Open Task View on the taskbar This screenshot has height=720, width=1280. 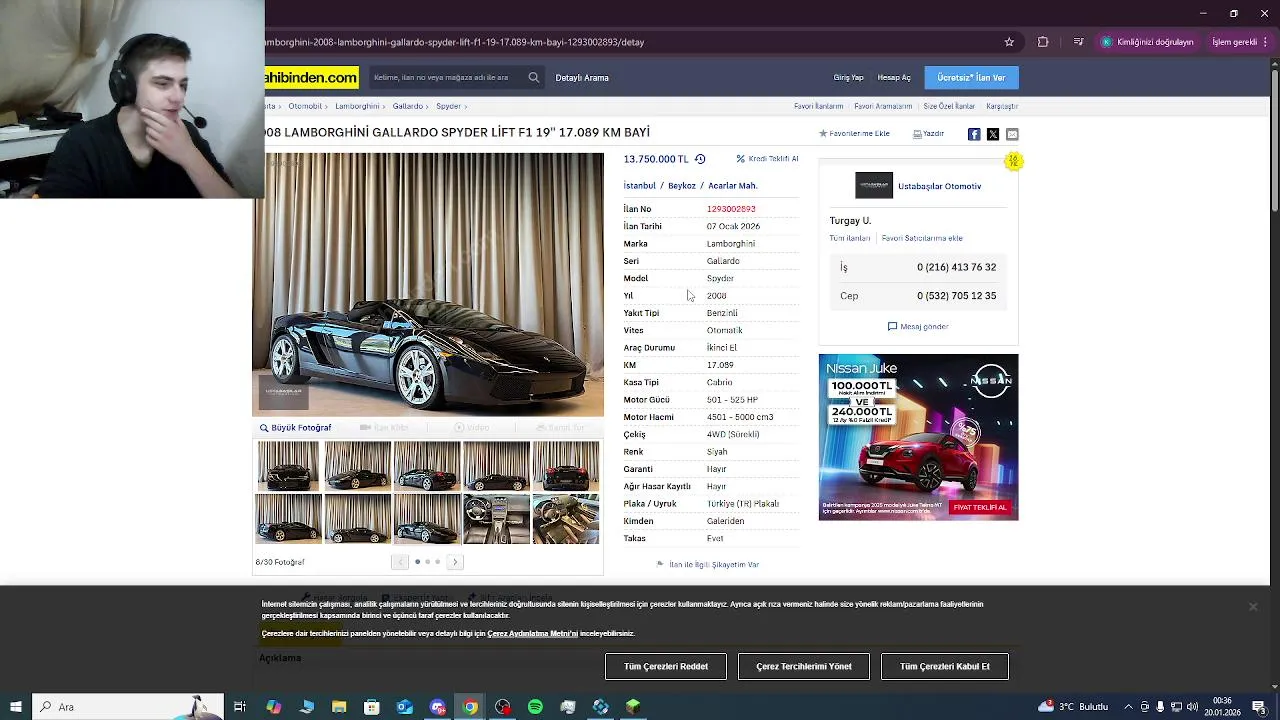(x=240, y=707)
